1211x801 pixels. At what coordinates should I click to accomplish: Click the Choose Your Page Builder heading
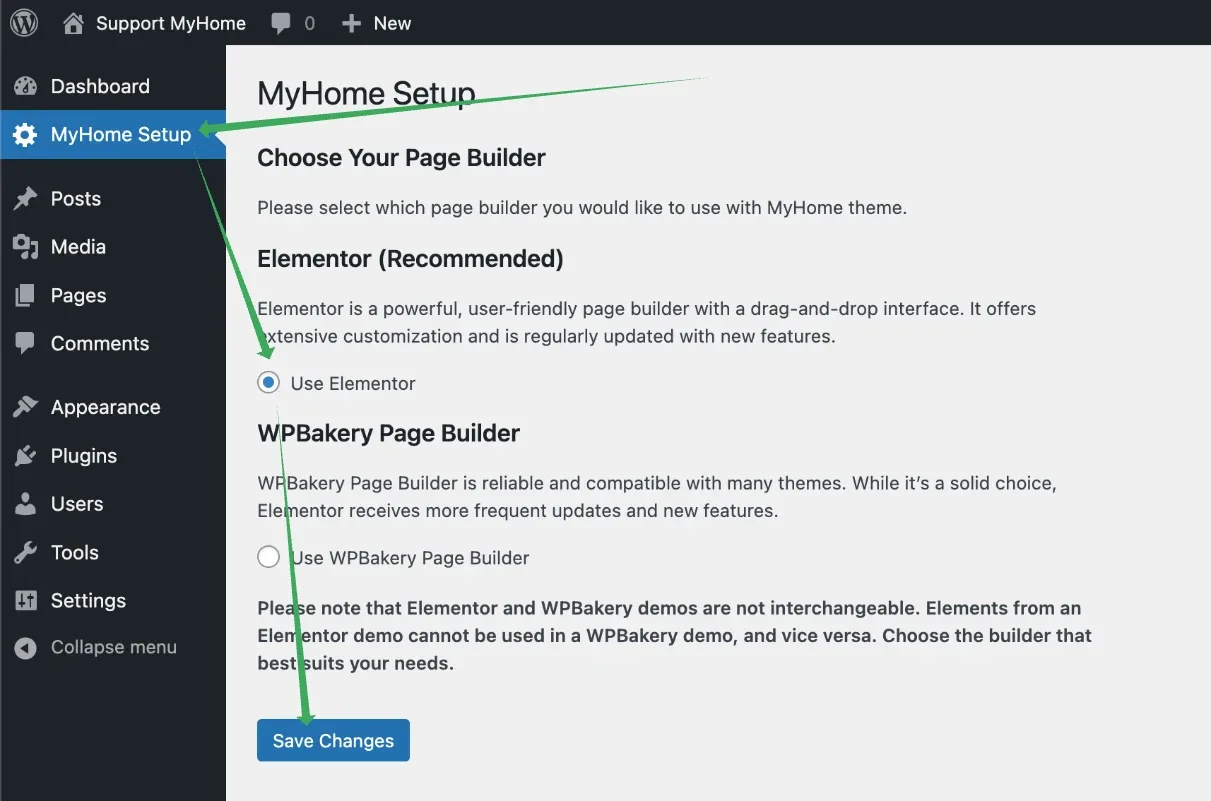[402, 158]
